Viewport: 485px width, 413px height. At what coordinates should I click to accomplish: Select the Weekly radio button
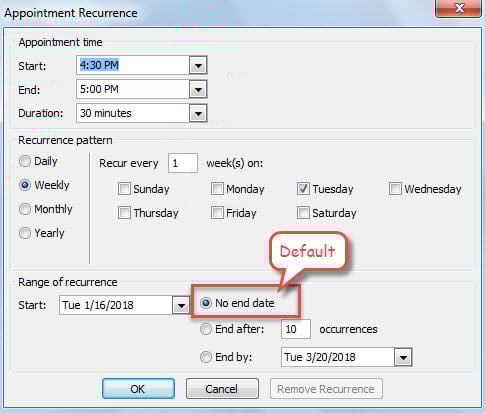click(25, 185)
